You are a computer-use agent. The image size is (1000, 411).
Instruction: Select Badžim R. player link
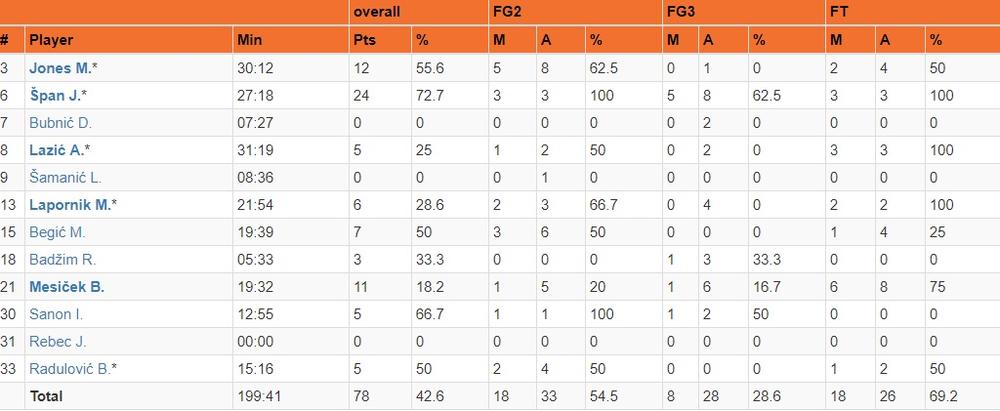(x=61, y=259)
